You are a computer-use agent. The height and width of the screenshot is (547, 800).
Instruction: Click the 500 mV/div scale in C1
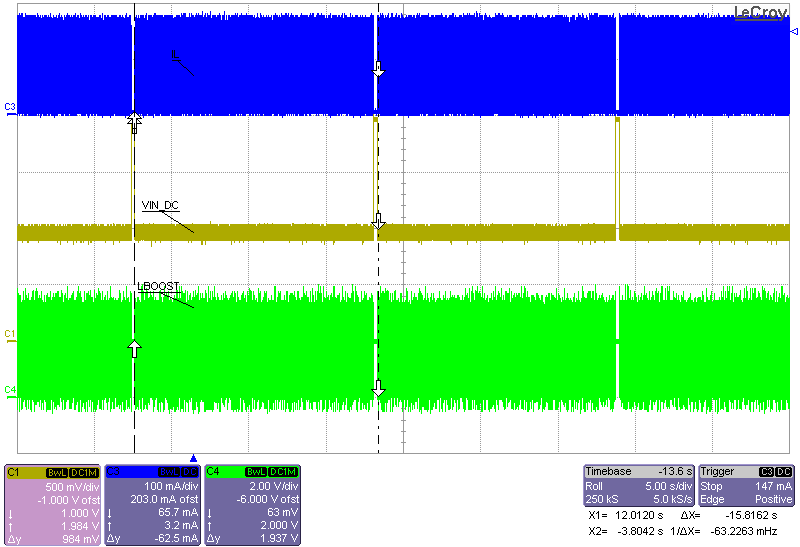72,487
